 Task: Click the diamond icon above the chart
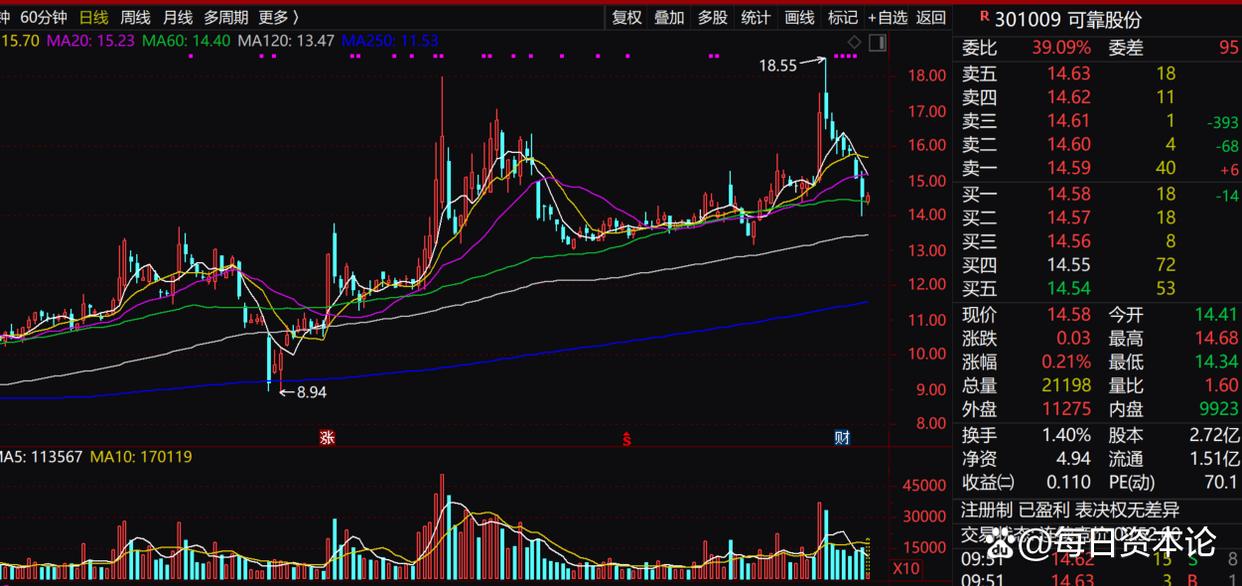(854, 42)
